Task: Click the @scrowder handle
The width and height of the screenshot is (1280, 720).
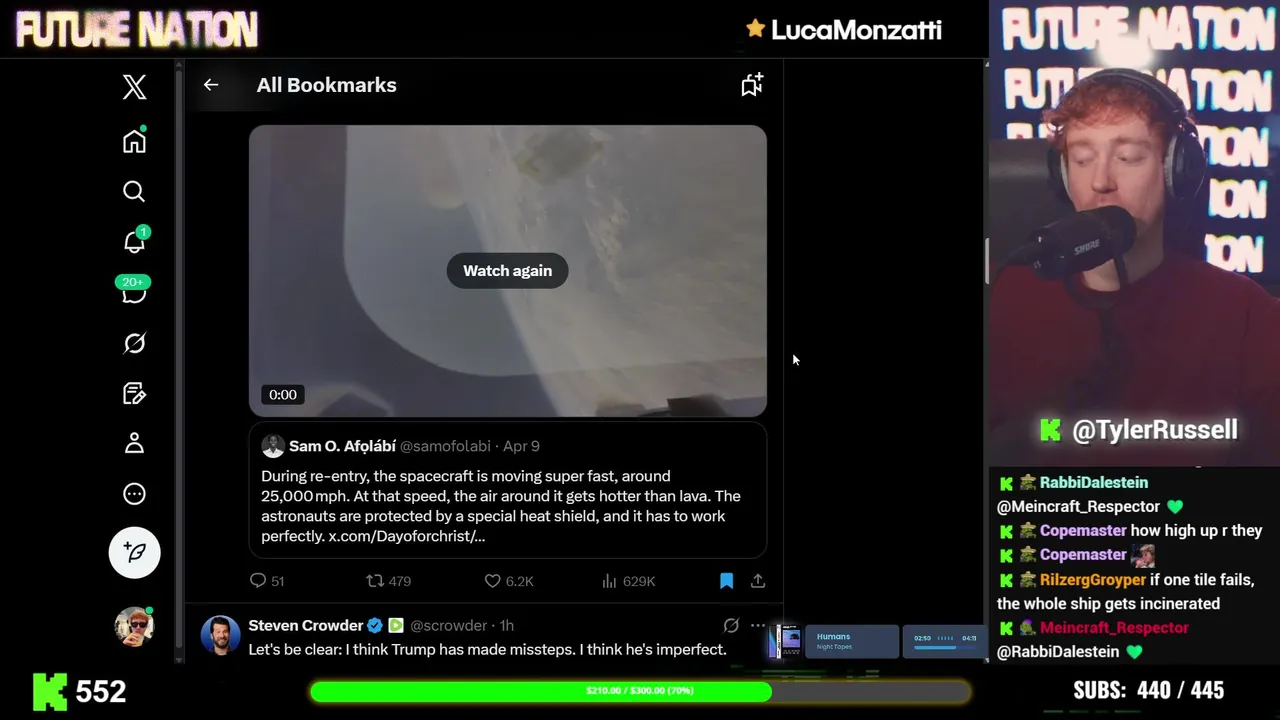Action: coord(448,626)
